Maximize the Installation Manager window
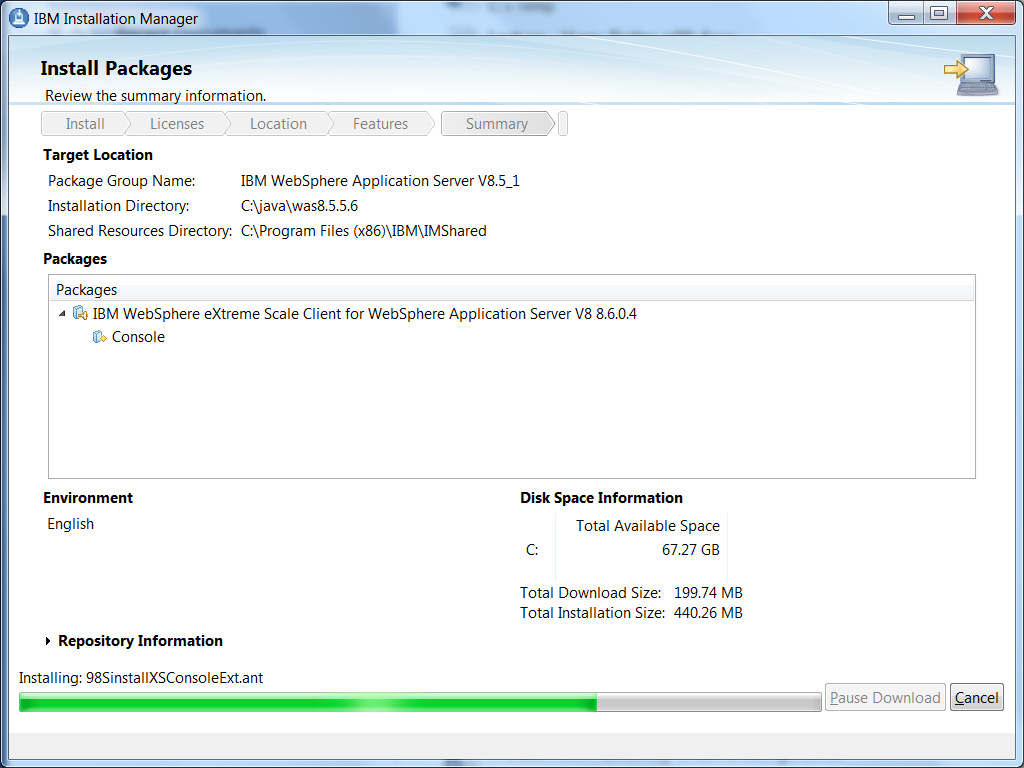 pyautogui.click(x=938, y=14)
